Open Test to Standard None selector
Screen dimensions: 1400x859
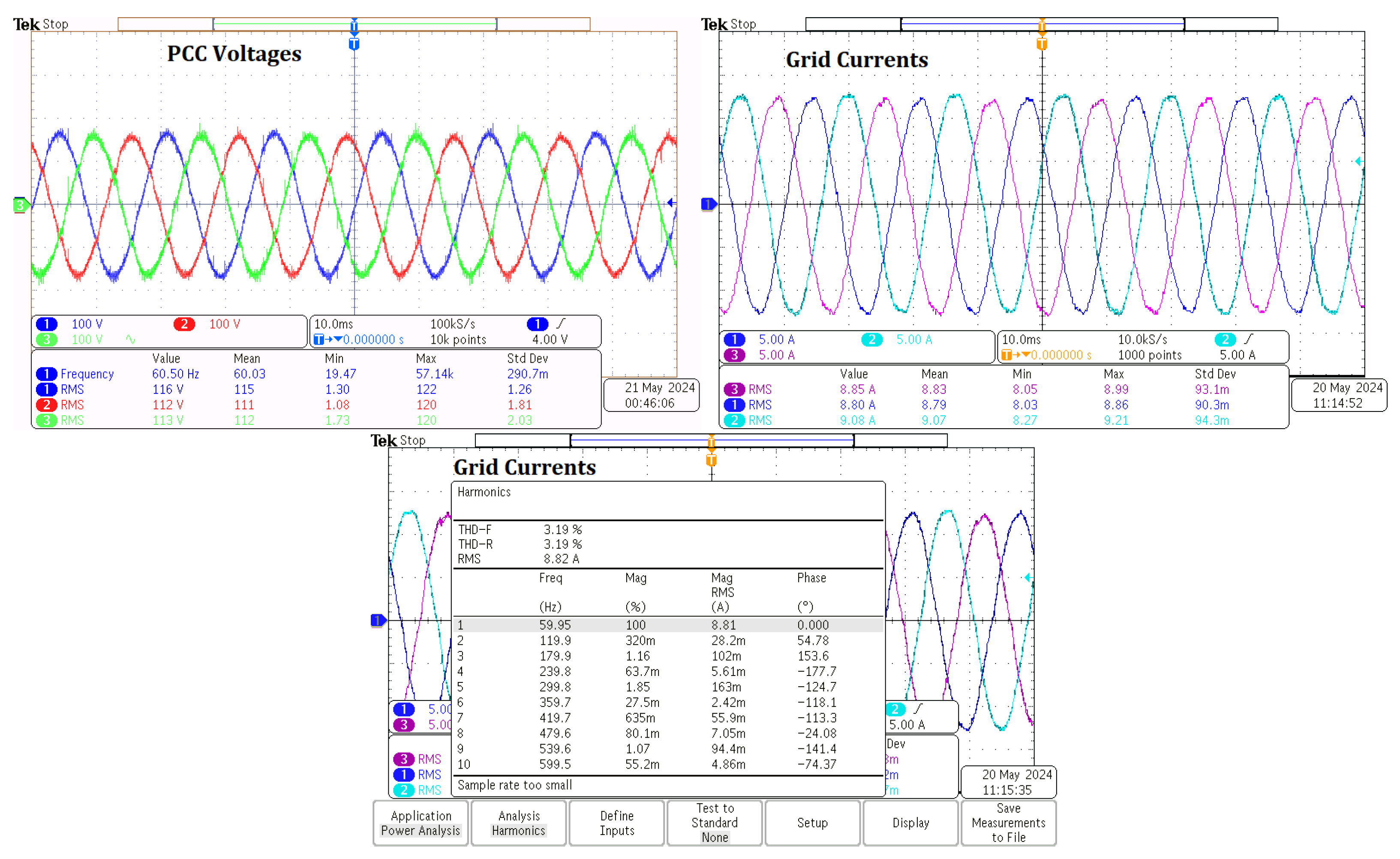pos(714,823)
